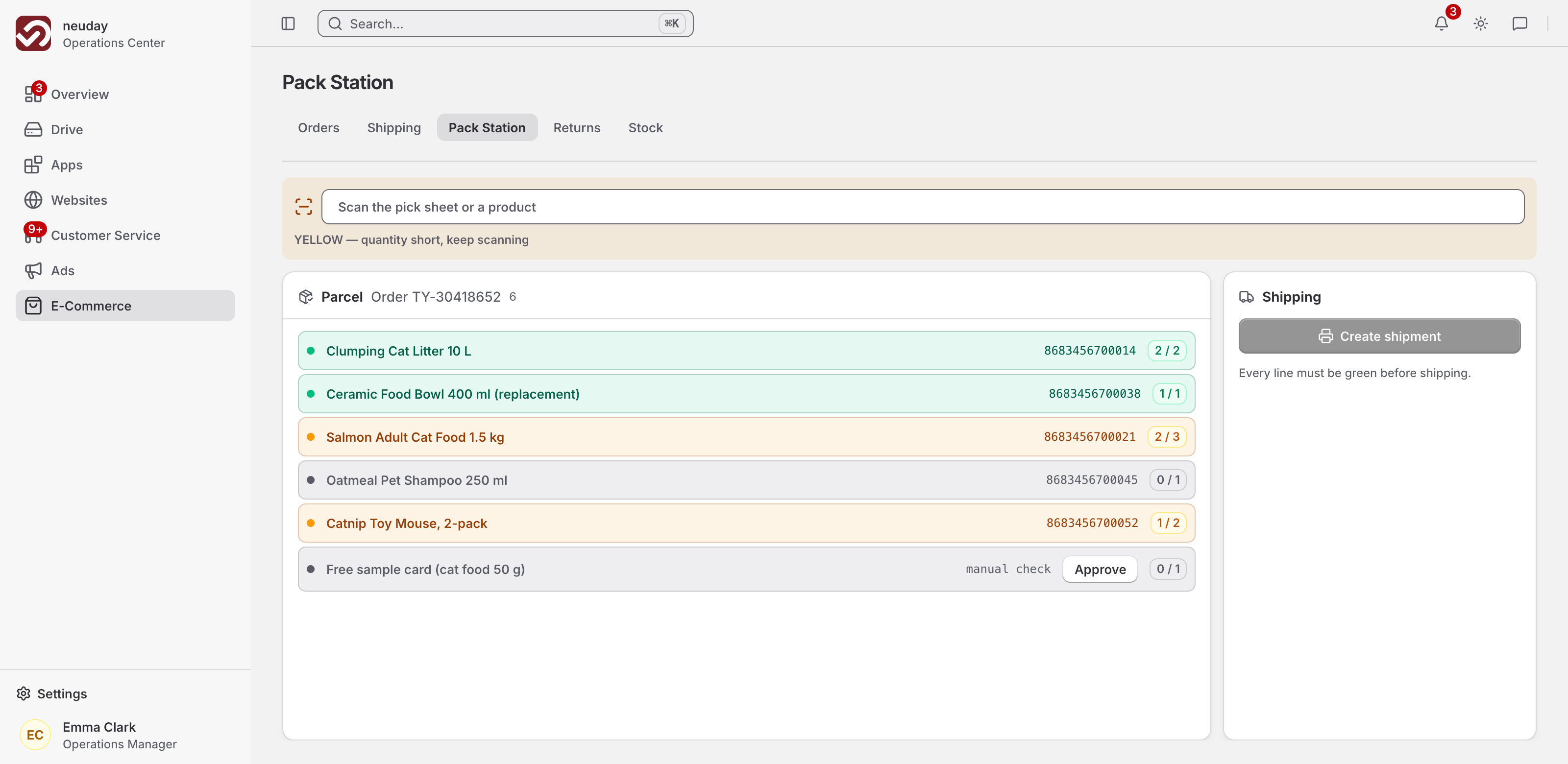Click the neuday logo
1568x764 pixels.
point(33,33)
